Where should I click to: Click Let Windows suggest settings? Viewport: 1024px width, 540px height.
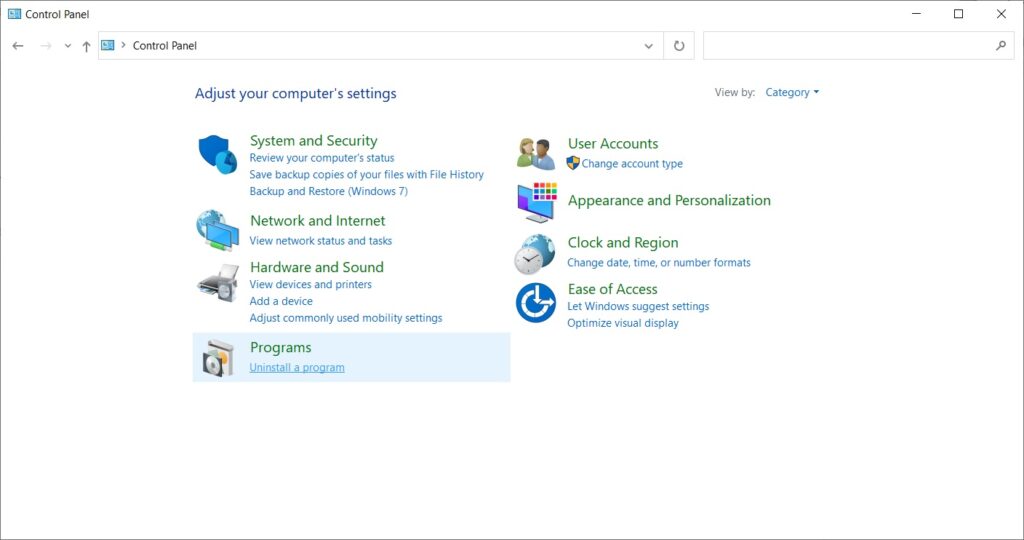point(638,306)
